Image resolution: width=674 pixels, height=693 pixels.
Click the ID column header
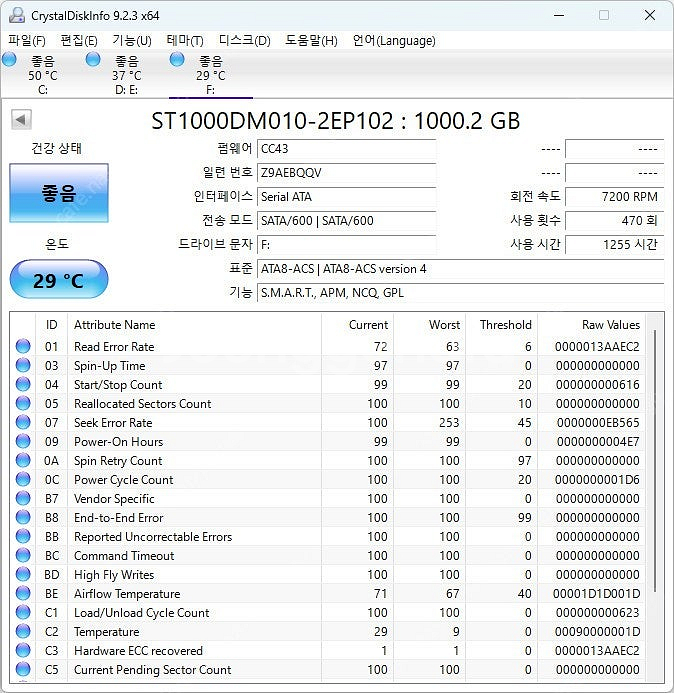[51, 325]
